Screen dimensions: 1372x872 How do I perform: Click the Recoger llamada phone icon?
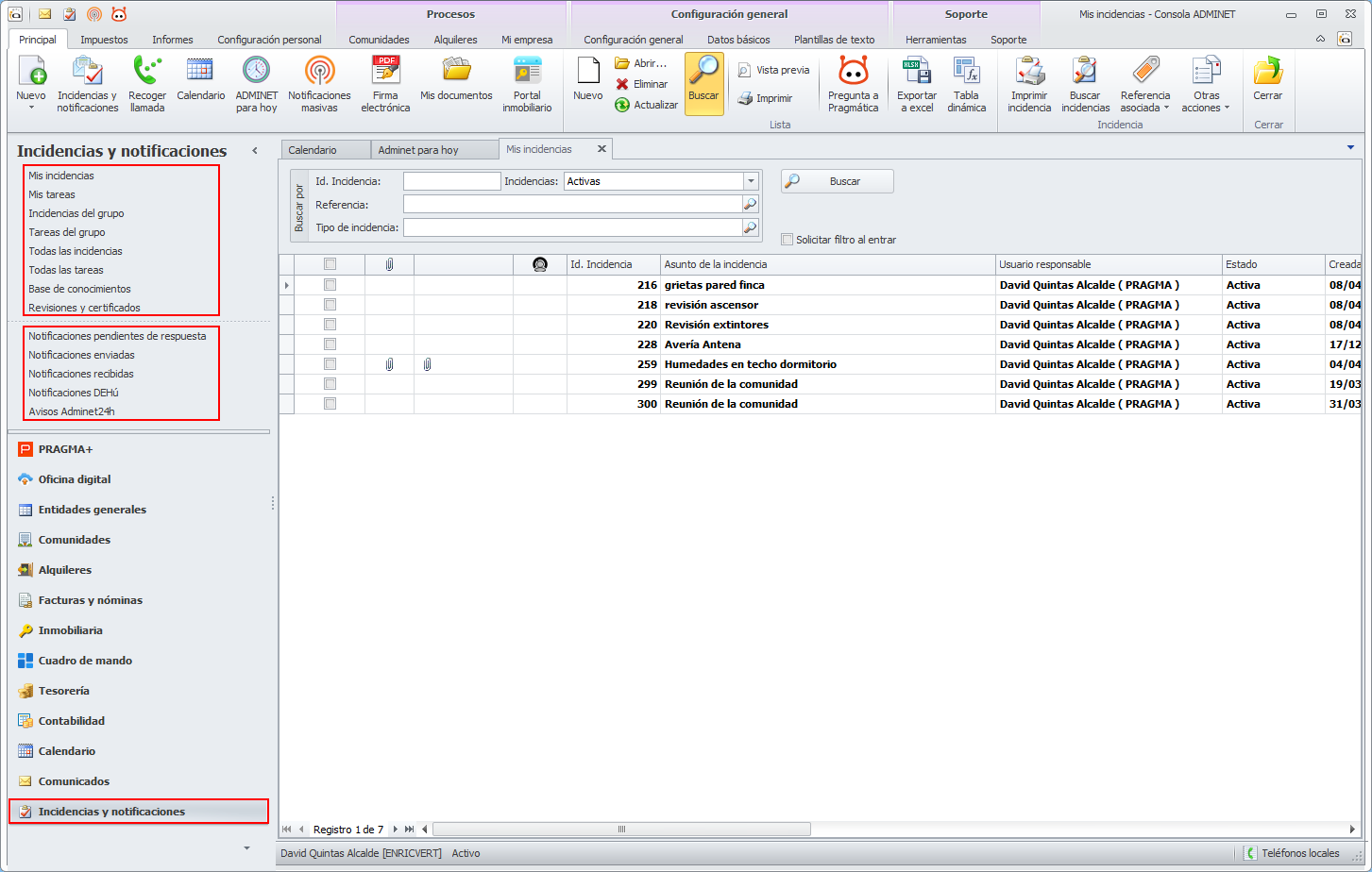pos(147,72)
